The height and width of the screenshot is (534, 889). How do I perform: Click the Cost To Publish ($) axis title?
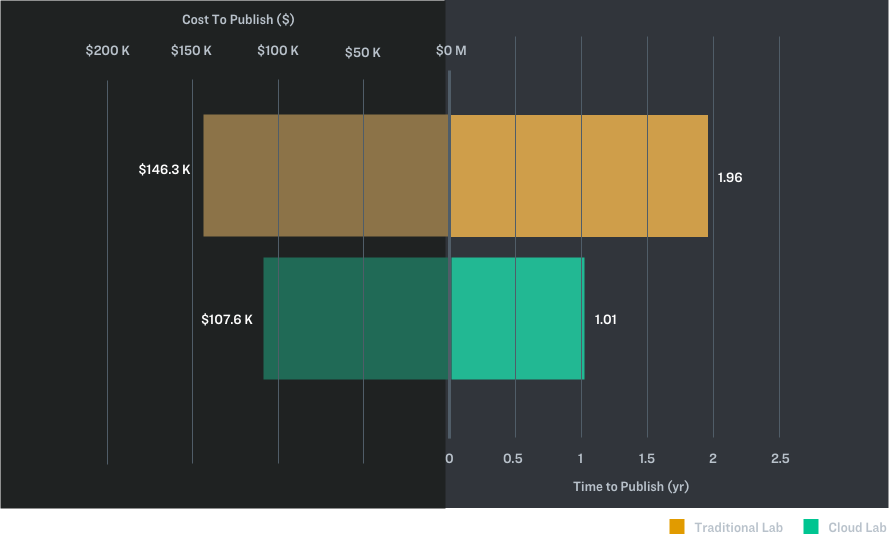[238, 20]
